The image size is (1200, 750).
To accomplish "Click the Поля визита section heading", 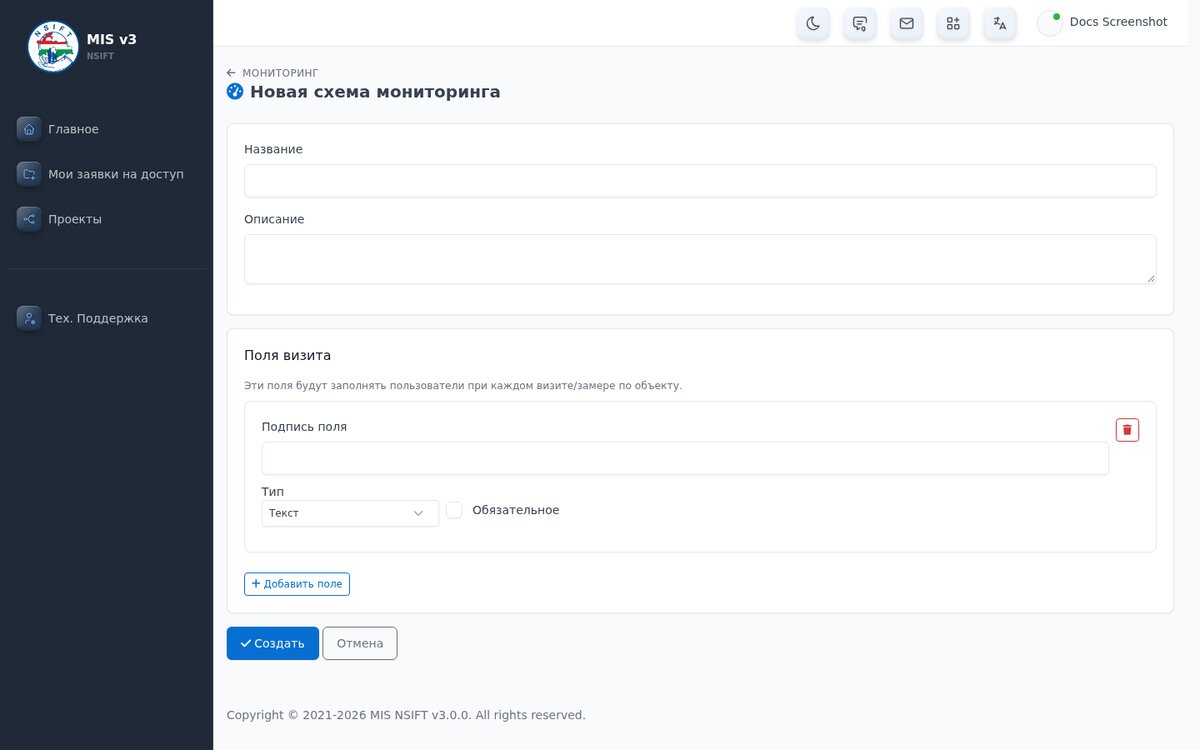I will [x=288, y=355].
